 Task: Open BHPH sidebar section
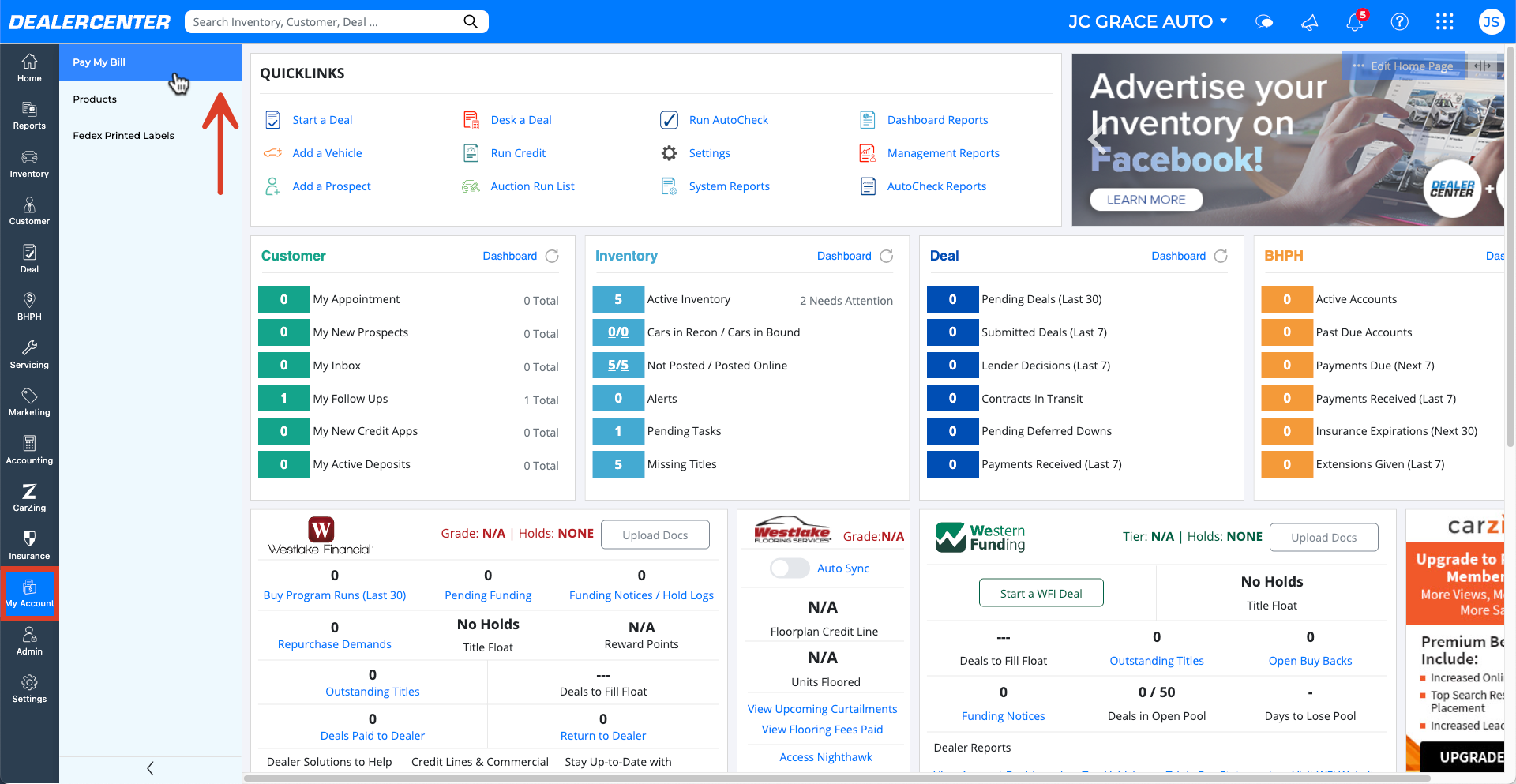(29, 306)
